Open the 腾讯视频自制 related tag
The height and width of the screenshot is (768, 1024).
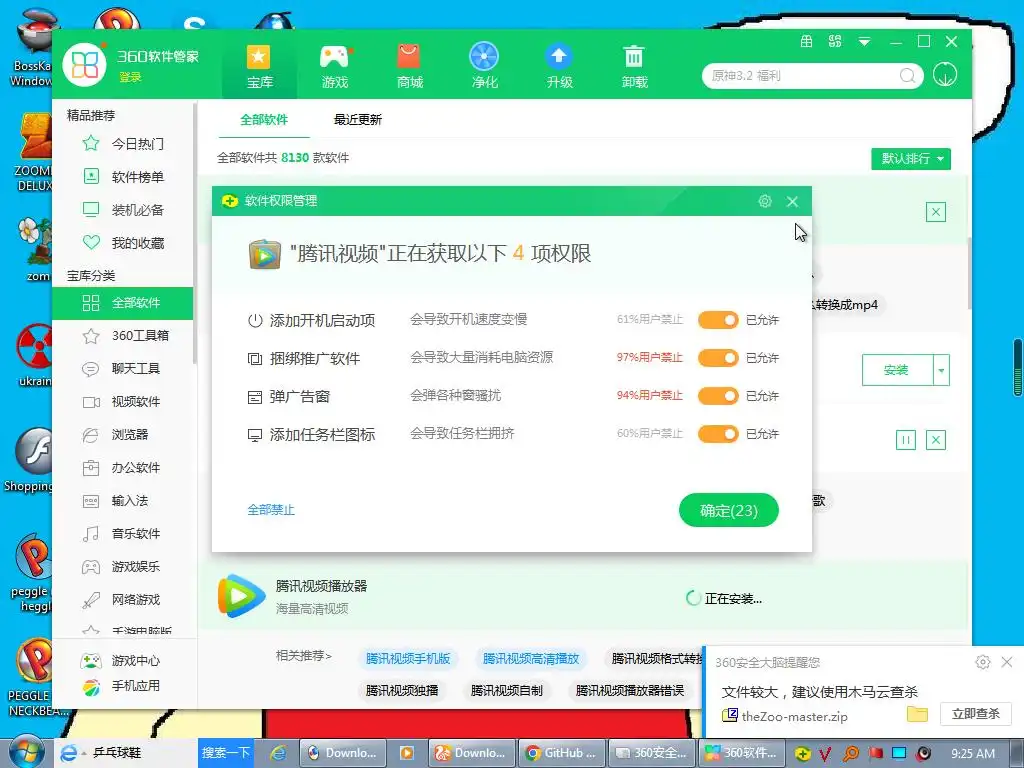[506, 690]
